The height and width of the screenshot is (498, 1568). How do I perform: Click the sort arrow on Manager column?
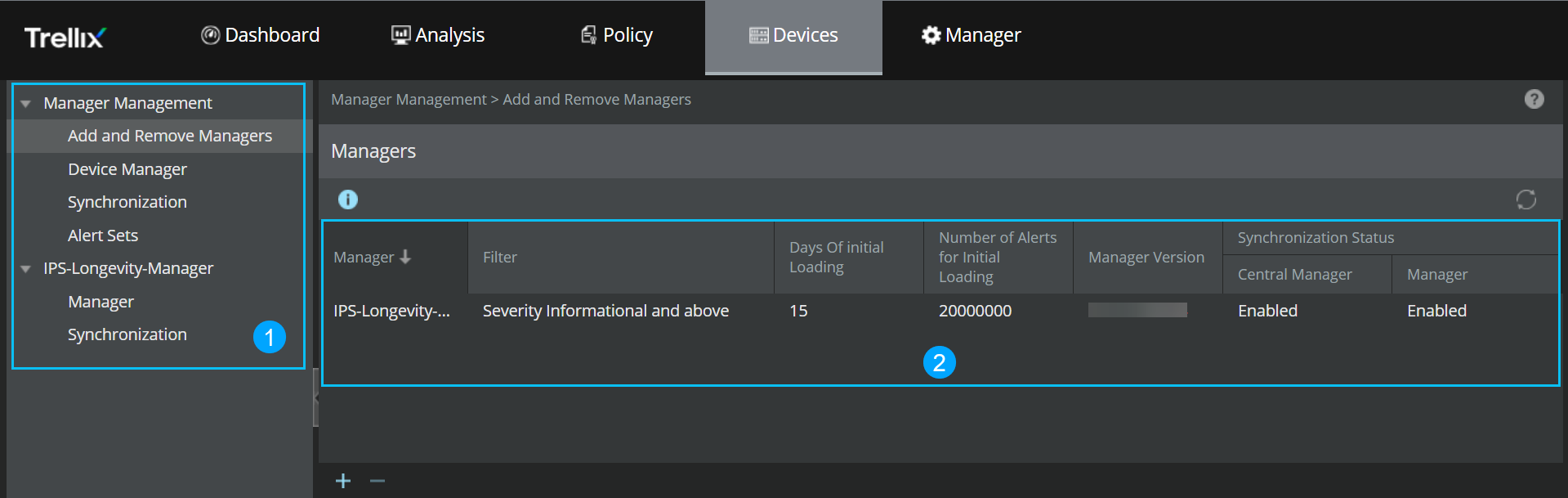(x=405, y=257)
